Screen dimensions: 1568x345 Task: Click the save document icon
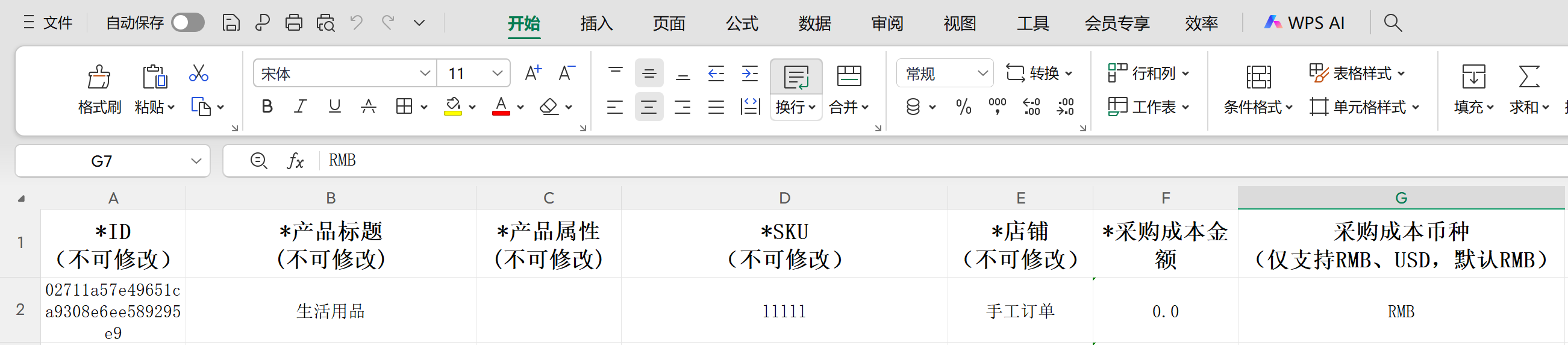click(231, 23)
